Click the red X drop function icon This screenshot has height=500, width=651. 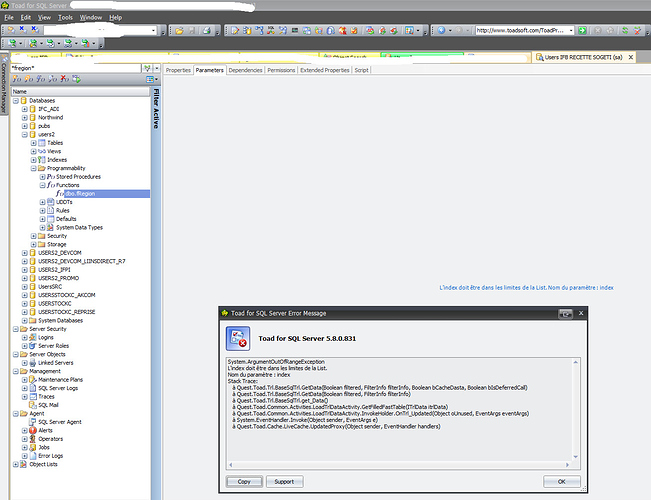coord(64,79)
